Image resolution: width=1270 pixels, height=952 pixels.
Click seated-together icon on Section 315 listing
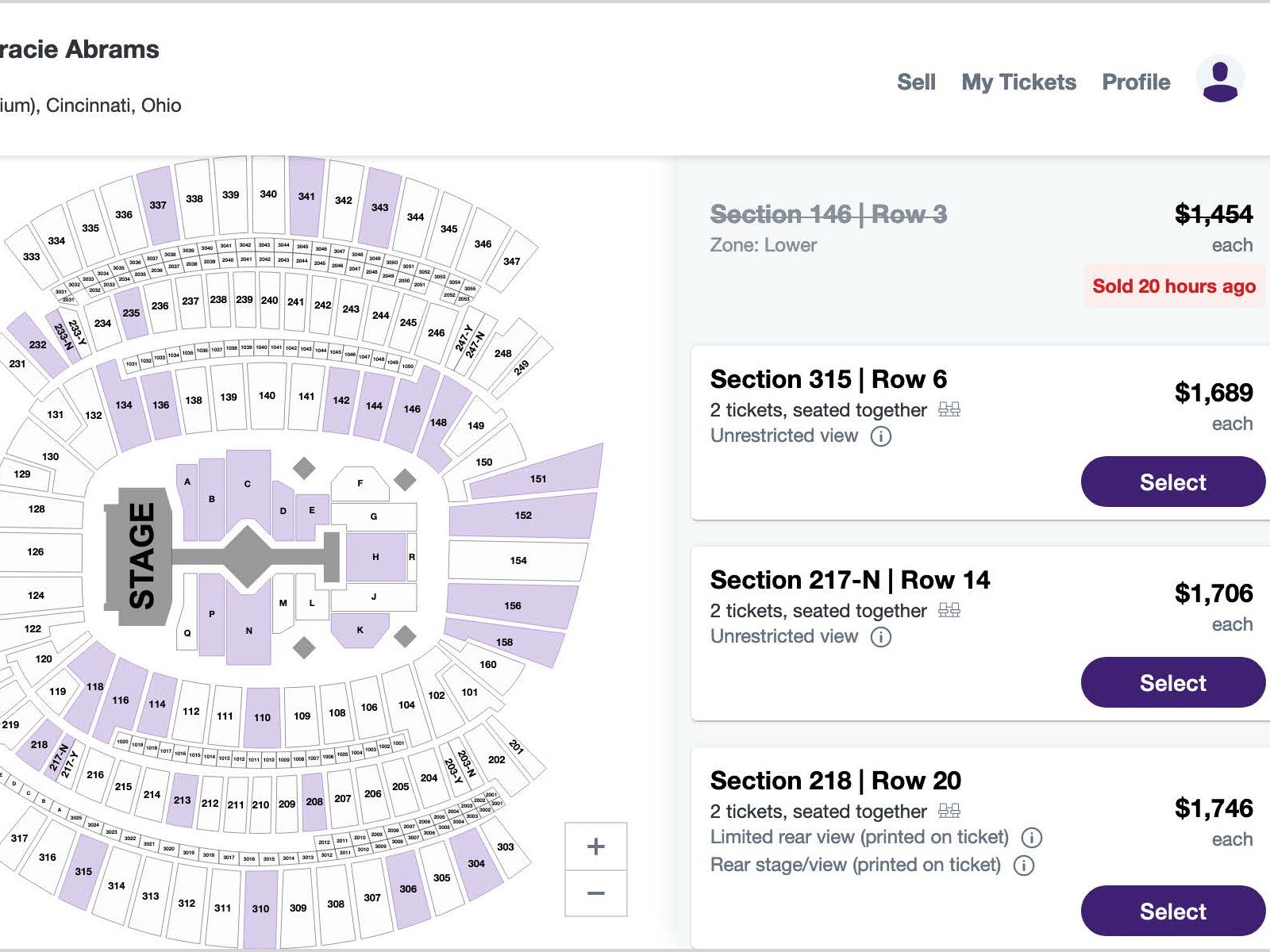tap(949, 409)
